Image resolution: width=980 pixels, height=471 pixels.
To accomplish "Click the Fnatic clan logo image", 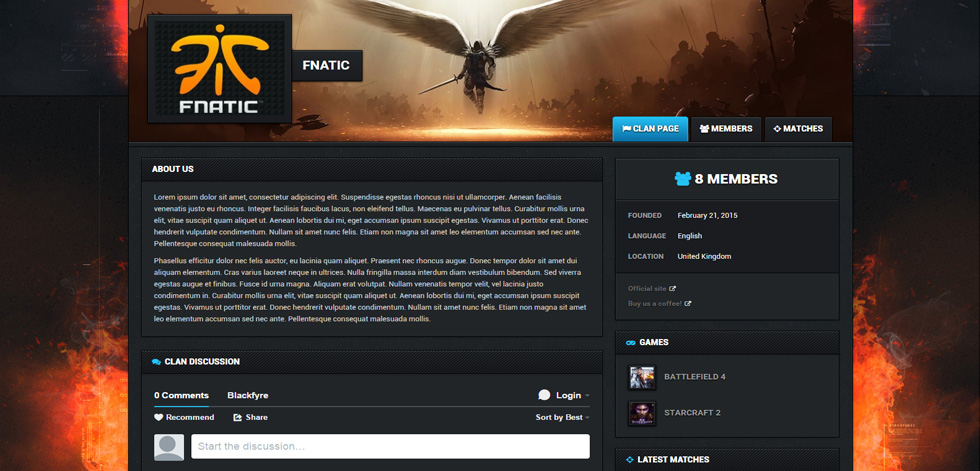I will (x=220, y=69).
